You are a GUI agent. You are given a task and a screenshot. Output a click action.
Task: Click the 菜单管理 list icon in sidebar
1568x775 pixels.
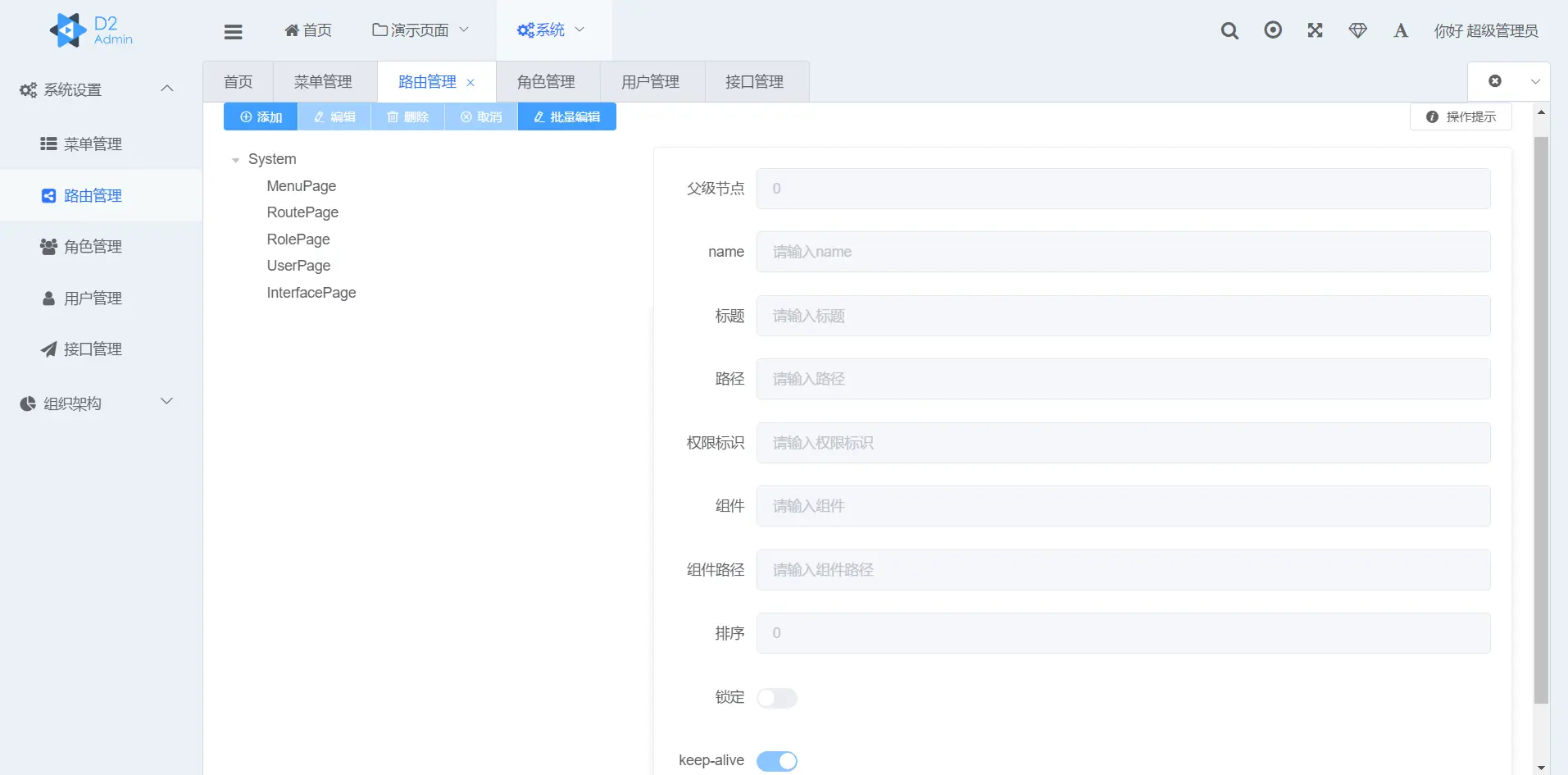(x=48, y=144)
